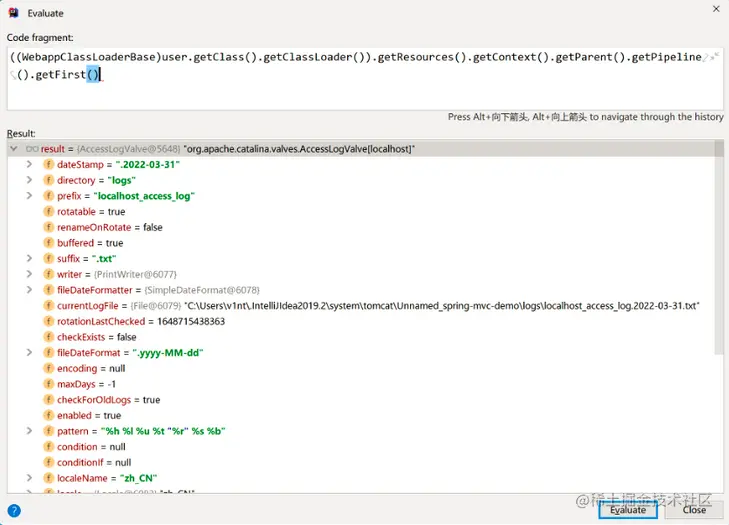
Task: Select the enabled = true row
Action: point(361,415)
